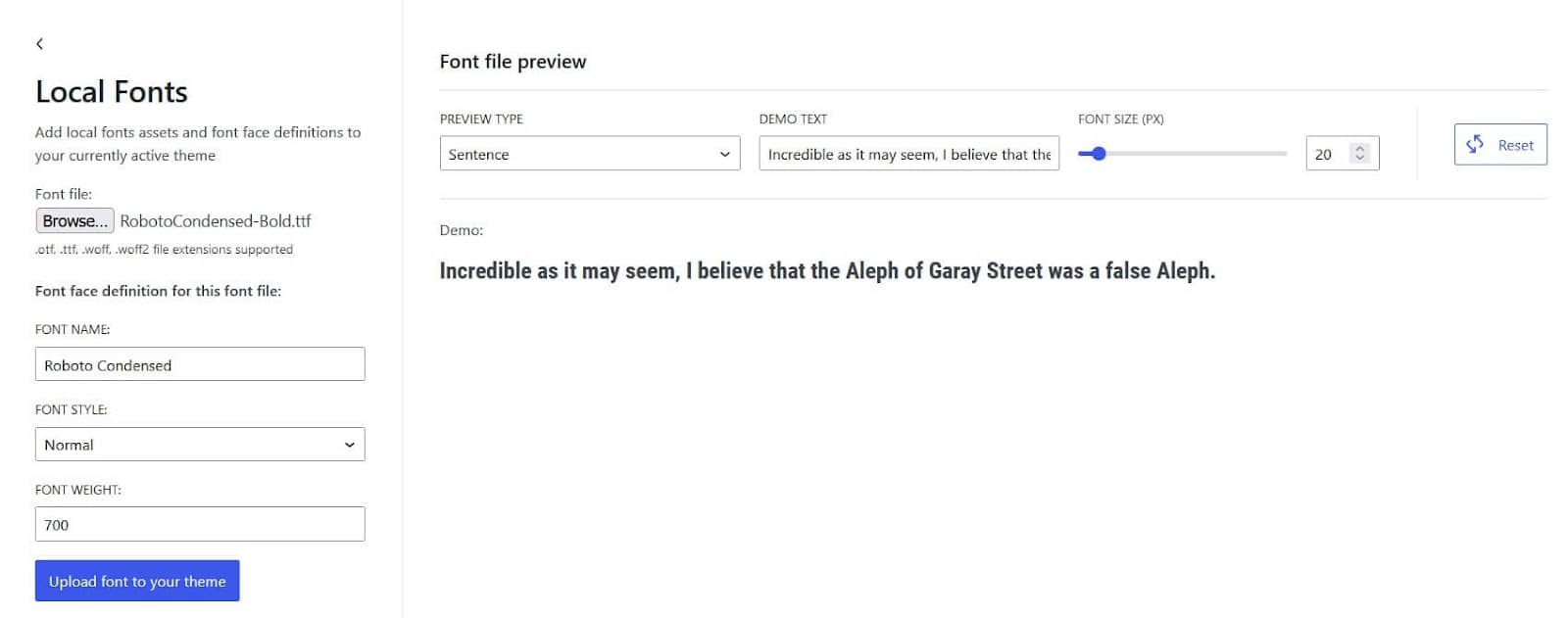Browse for a font file
Screen dimensions: 1568x618
(x=75, y=221)
